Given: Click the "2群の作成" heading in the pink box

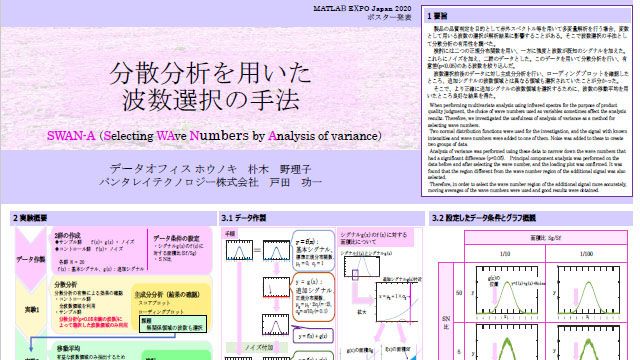Looking at the screenshot, I should 67,236.
